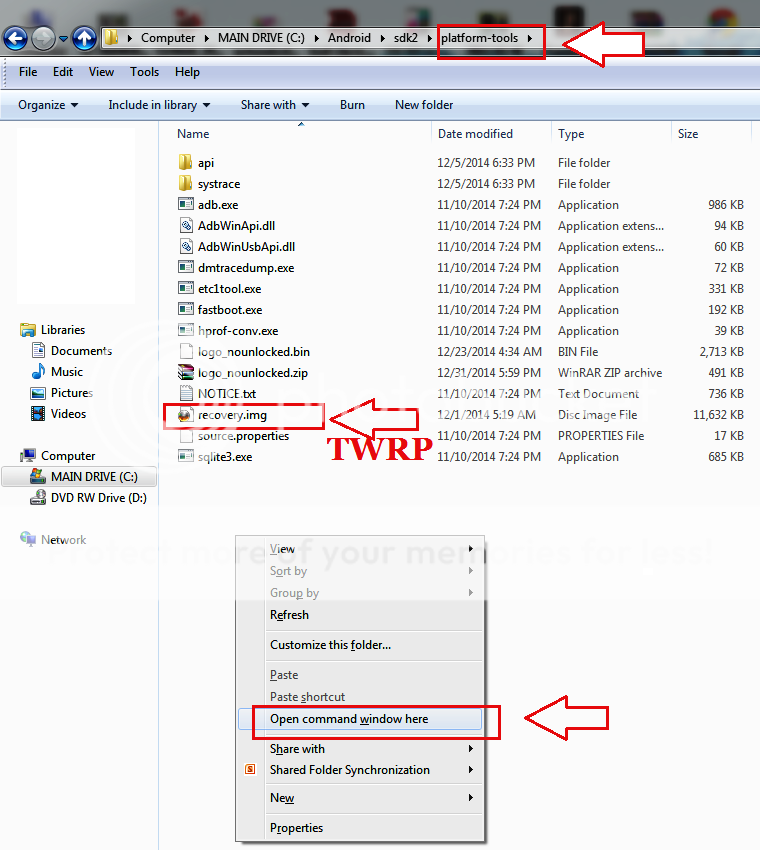Sort files by Date modified column header
This screenshot has height=850, width=760.
(x=475, y=134)
